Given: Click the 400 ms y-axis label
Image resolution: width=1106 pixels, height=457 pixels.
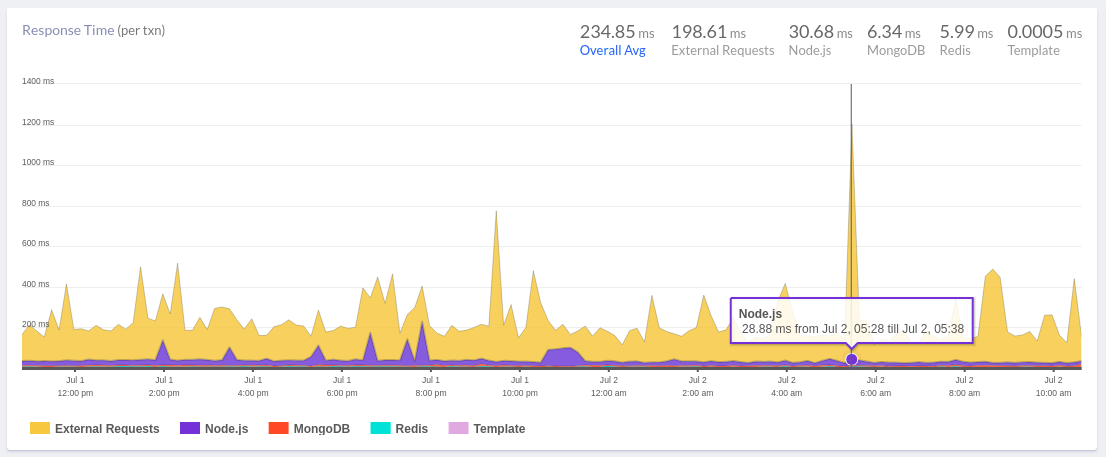Looking at the screenshot, I should (x=38, y=284).
